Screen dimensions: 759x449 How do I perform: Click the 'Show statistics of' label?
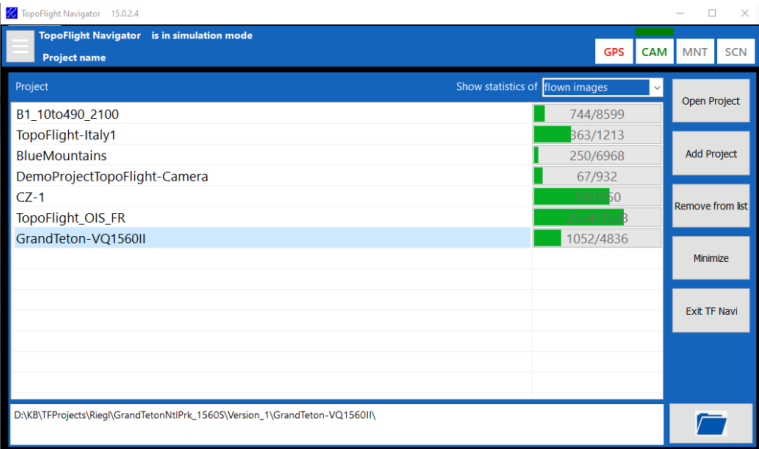(497, 87)
